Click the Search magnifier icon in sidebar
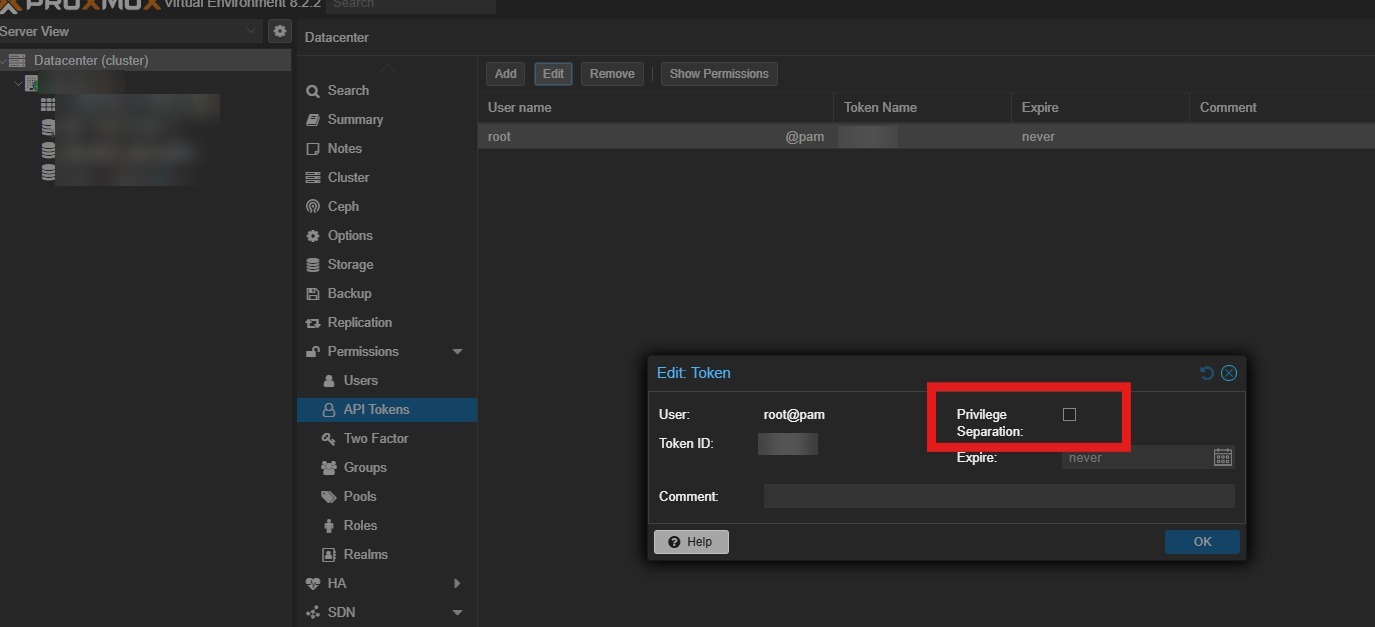1375x627 pixels. pyautogui.click(x=313, y=91)
